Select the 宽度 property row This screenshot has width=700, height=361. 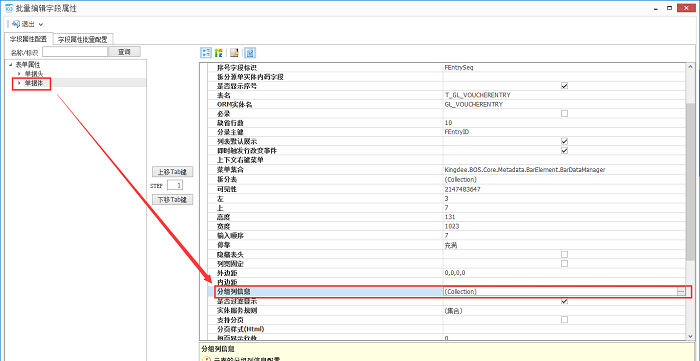tap(447, 226)
